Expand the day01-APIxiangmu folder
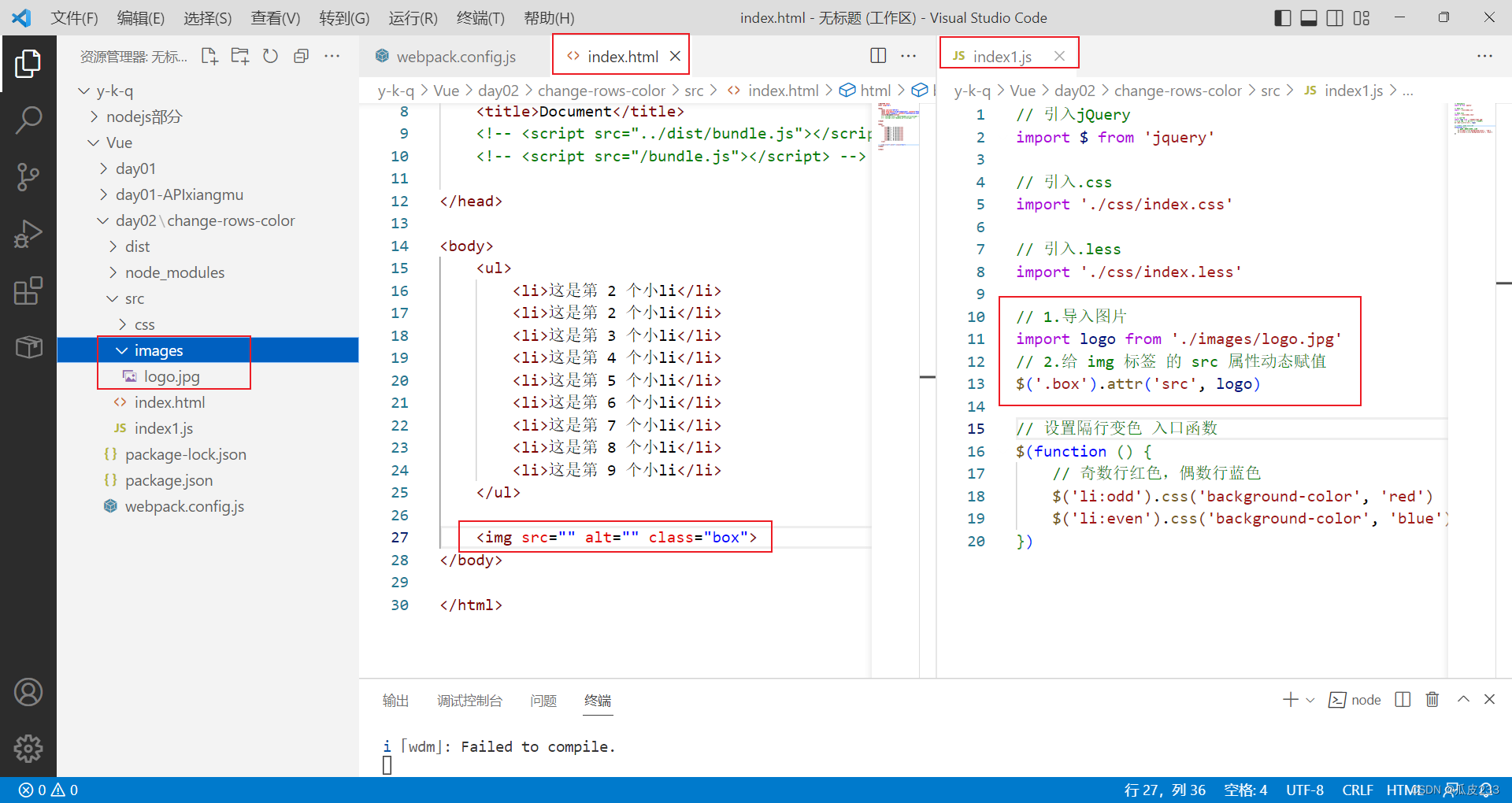Viewport: 1512px width, 803px height. click(104, 195)
